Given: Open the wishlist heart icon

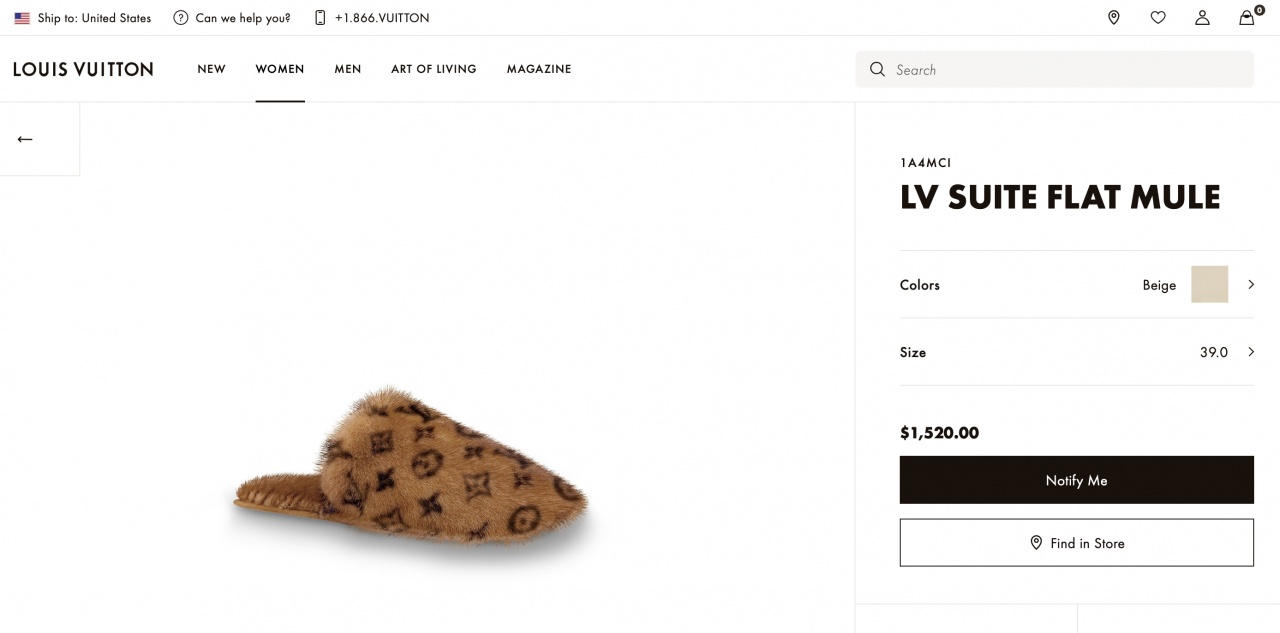Looking at the screenshot, I should tap(1158, 18).
